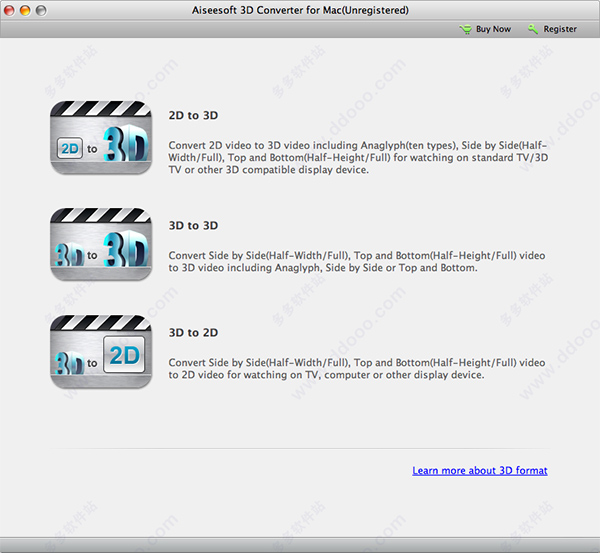Select the '2D to 3D' heading
The width and height of the screenshot is (600, 553).
[x=193, y=115]
